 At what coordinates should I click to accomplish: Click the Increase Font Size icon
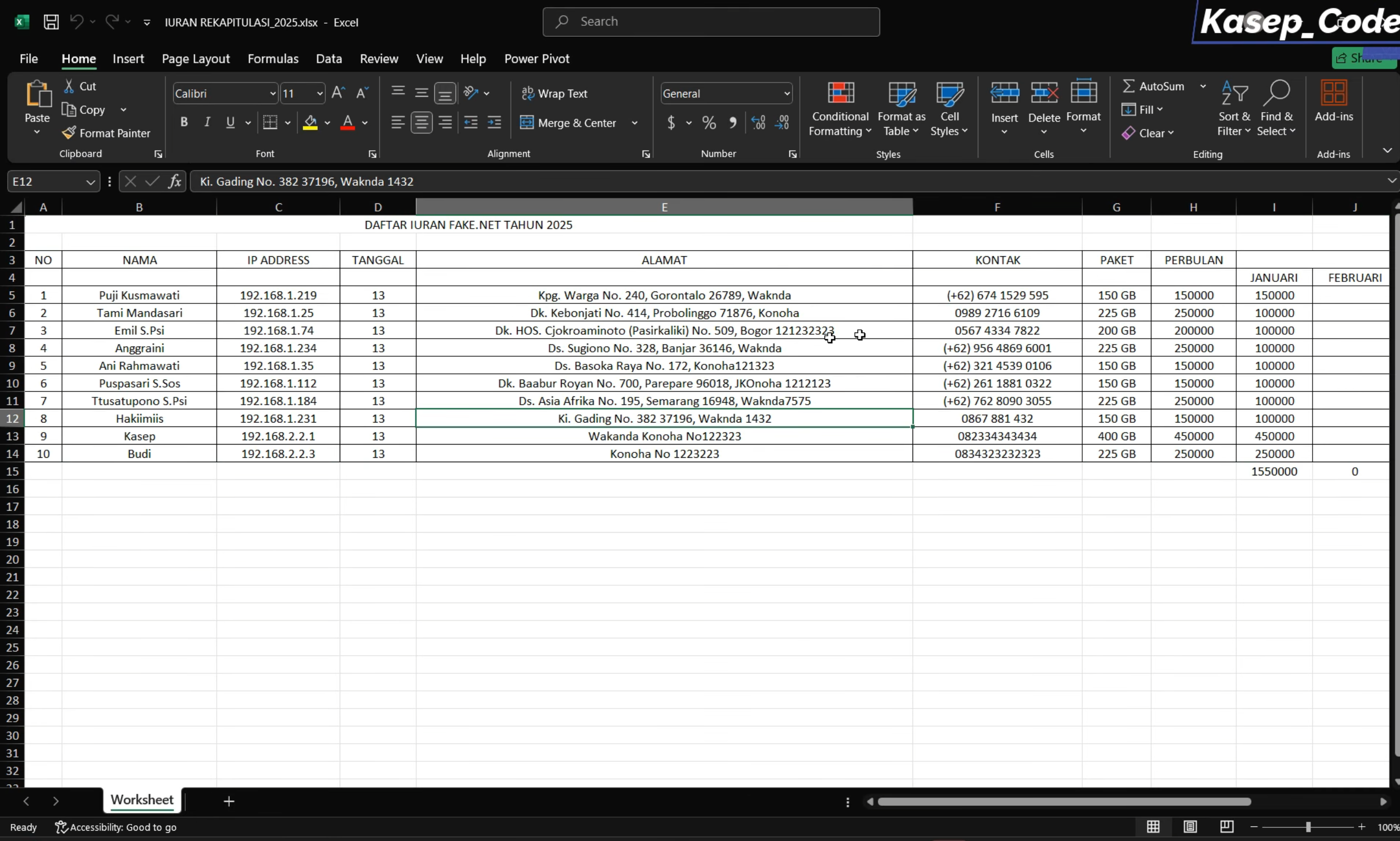[x=338, y=93]
